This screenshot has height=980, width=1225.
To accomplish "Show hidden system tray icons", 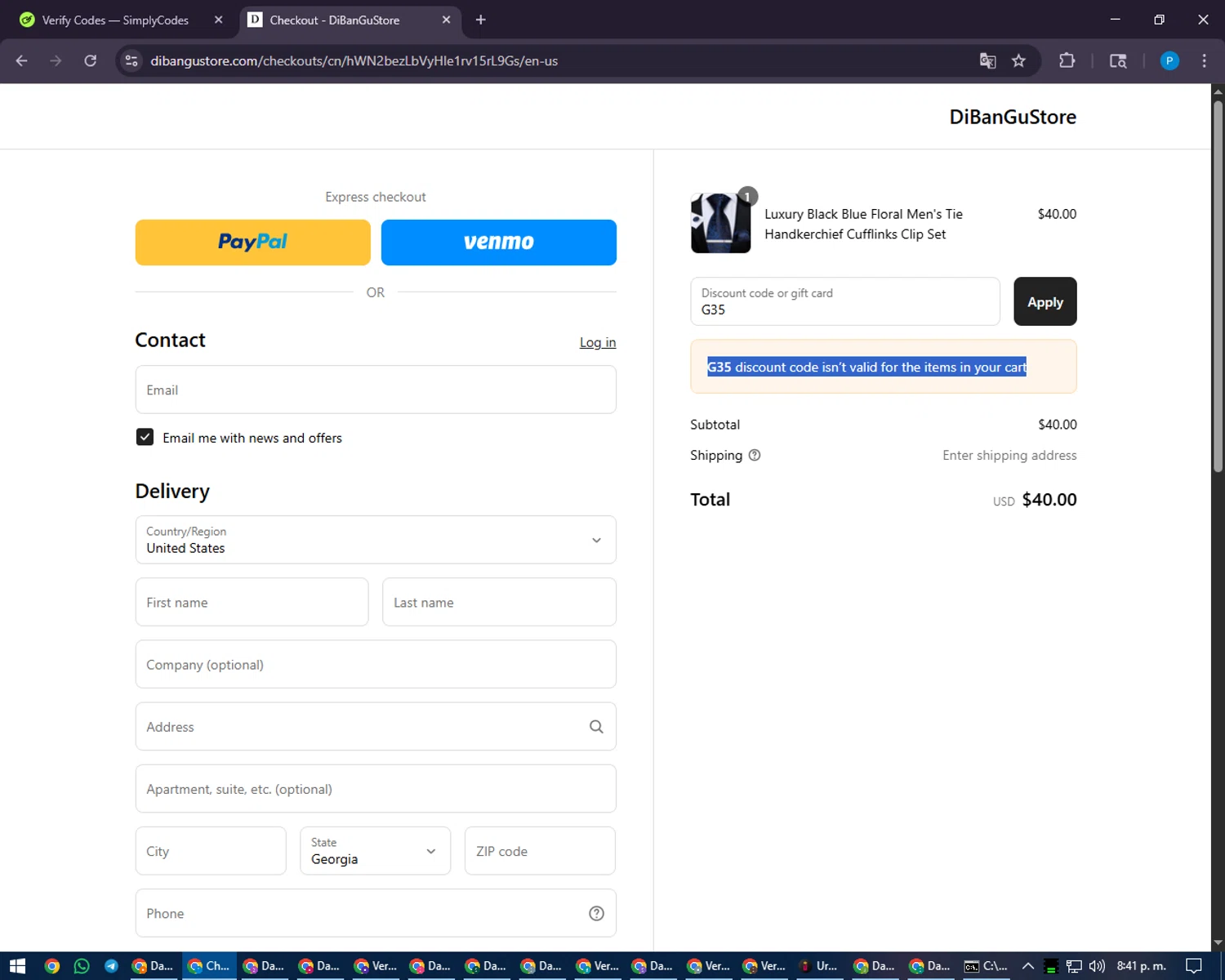I will tap(1027, 966).
